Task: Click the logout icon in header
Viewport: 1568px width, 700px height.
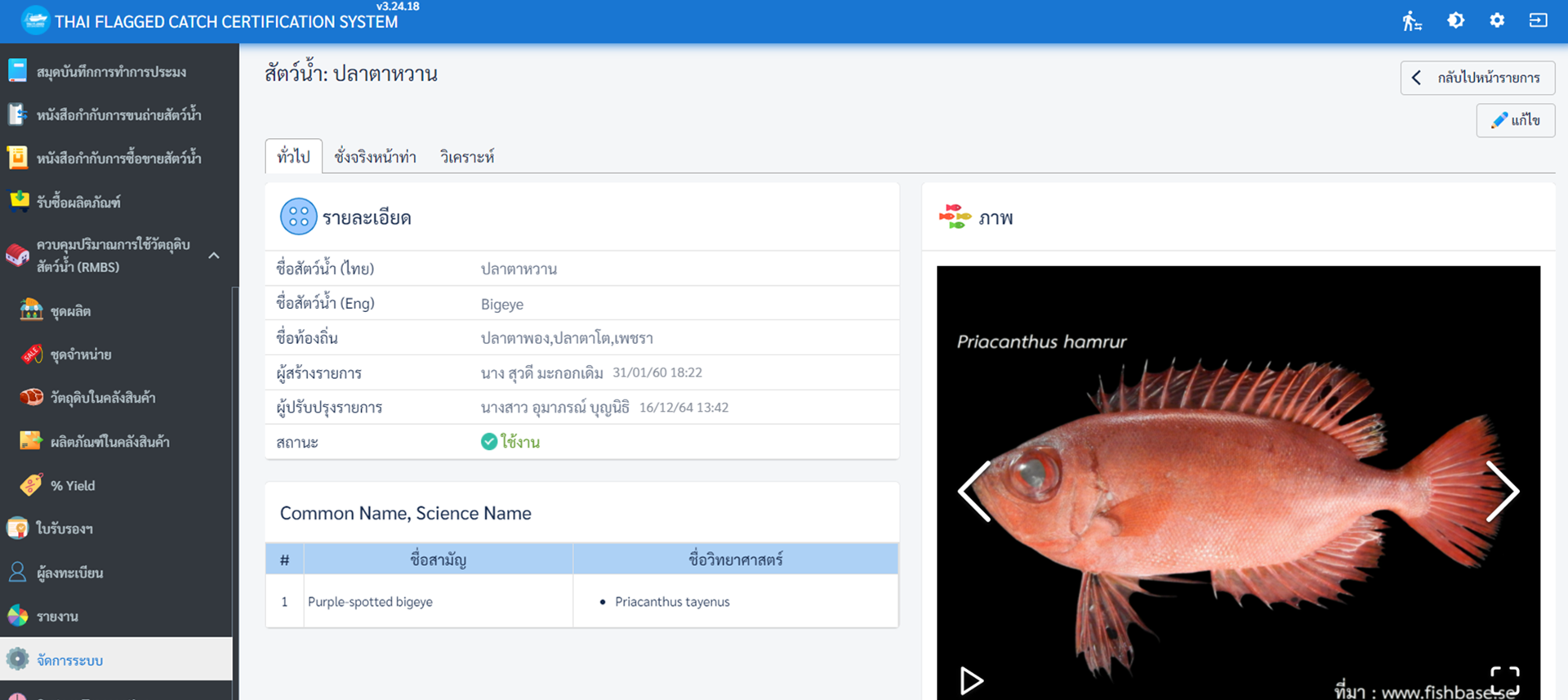Action: tap(1538, 20)
